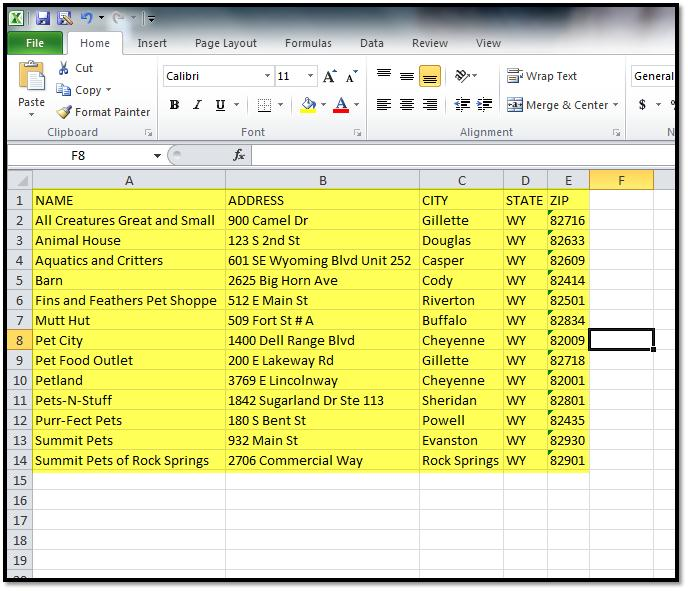Open the Undo history dropdown arrow

101,18
